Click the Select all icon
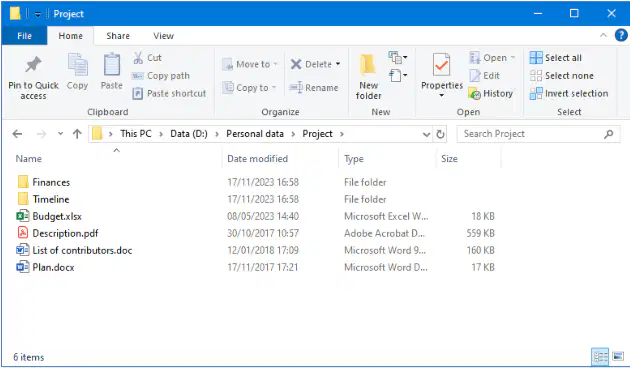The width and height of the screenshot is (630, 368). click(x=536, y=58)
